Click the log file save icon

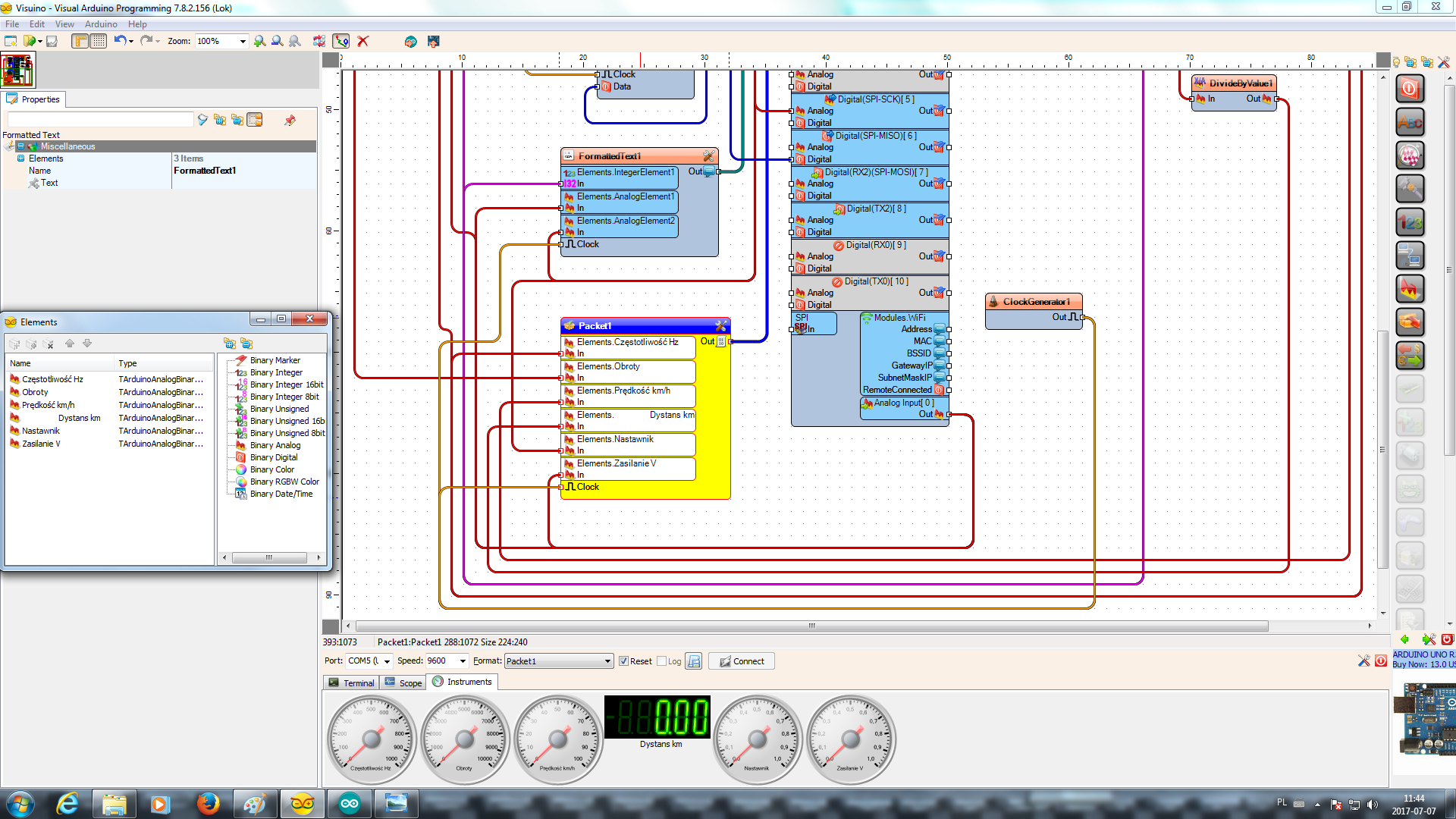(693, 661)
